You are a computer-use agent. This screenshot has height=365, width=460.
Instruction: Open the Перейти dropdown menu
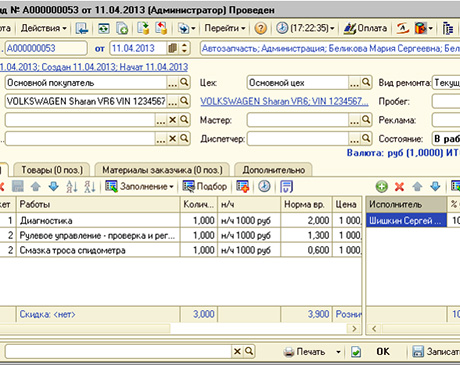coord(225,28)
